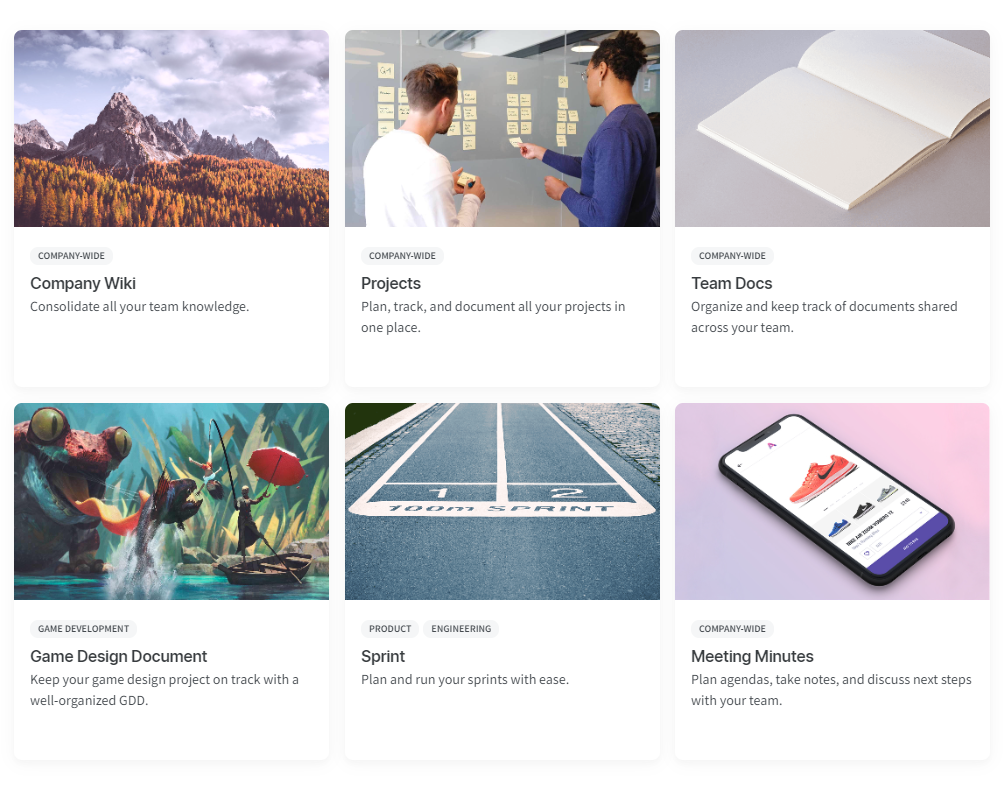Select the PRODUCT tag on Sprint card
Viewport: 1003px width, 790px height.
pos(390,629)
